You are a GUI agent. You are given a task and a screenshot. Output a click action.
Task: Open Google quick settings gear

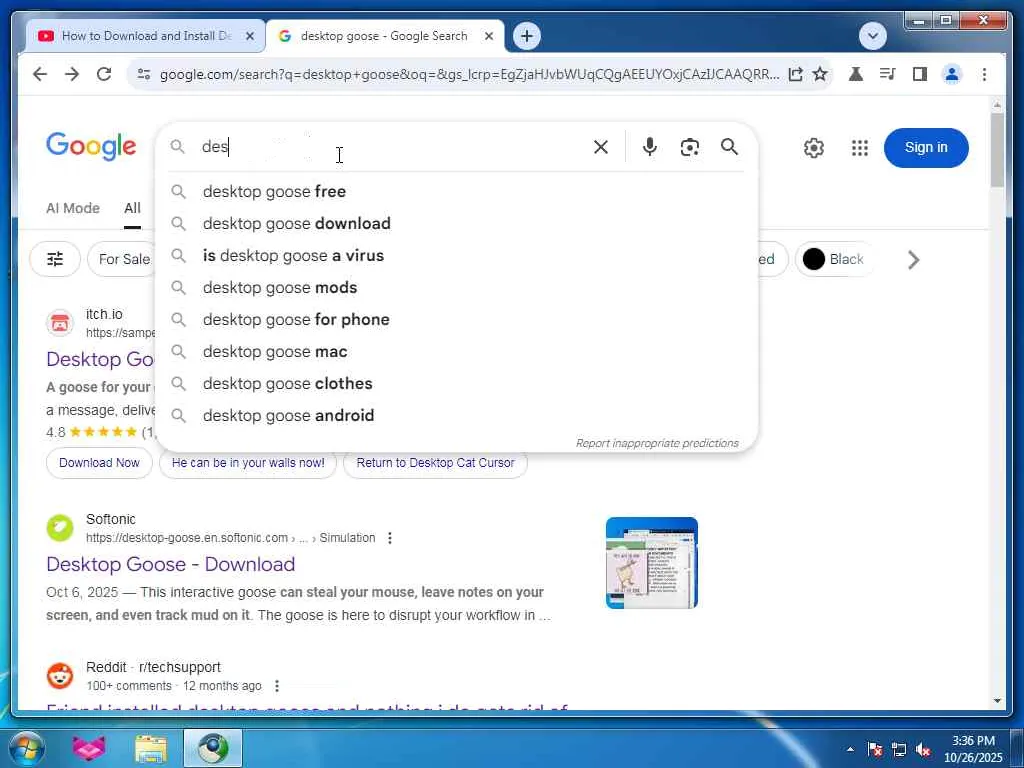tap(814, 148)
